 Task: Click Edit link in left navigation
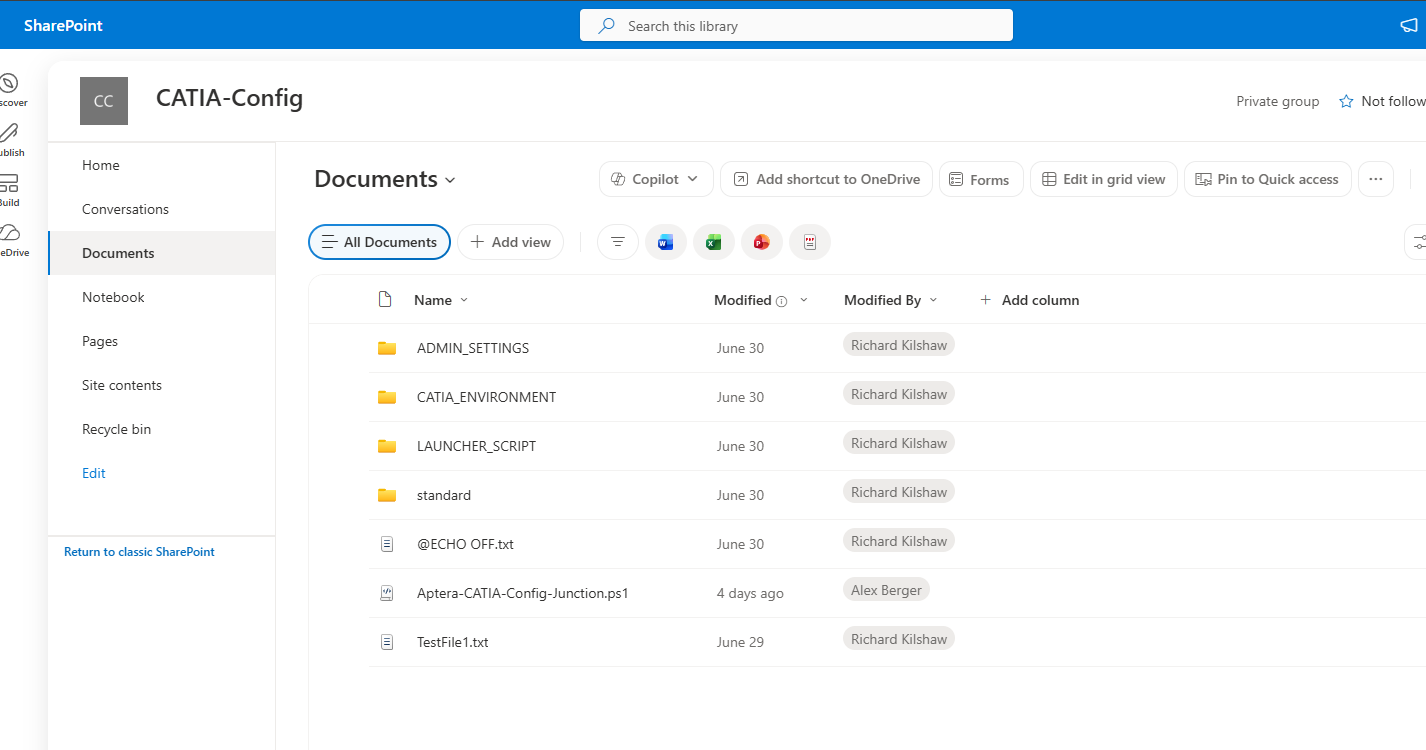pos(94,473)
